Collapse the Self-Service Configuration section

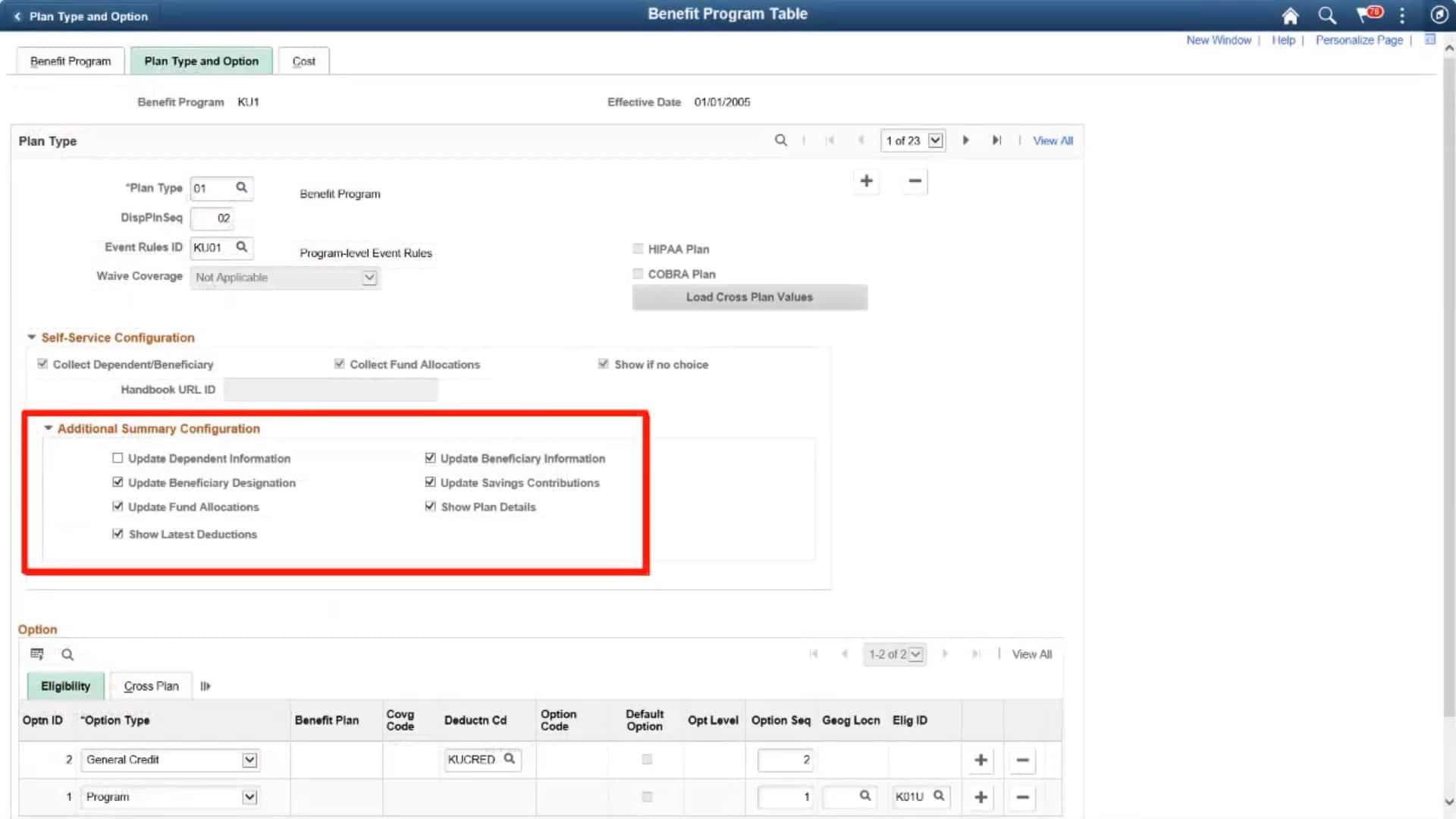[x=32, y=337]
